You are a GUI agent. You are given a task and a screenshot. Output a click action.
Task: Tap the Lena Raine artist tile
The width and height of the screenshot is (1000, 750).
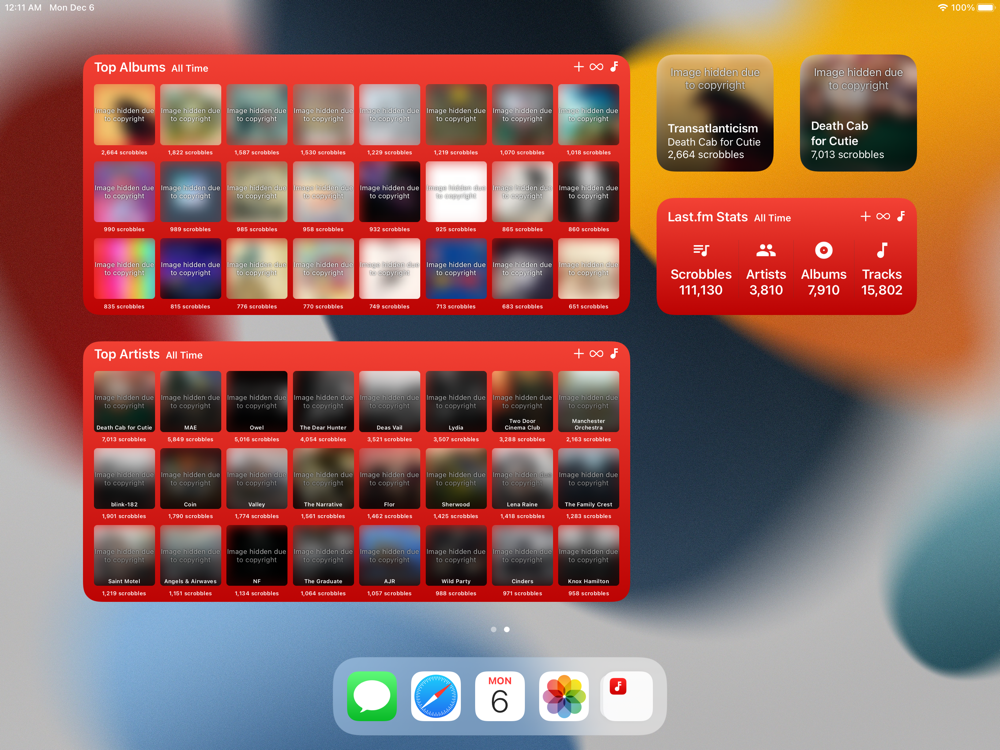click(x=522, y=479)
